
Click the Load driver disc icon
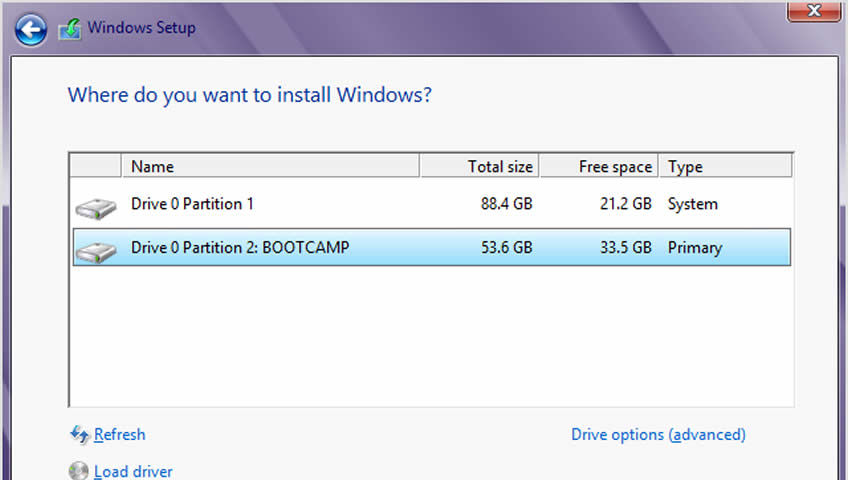click(79, 470)
